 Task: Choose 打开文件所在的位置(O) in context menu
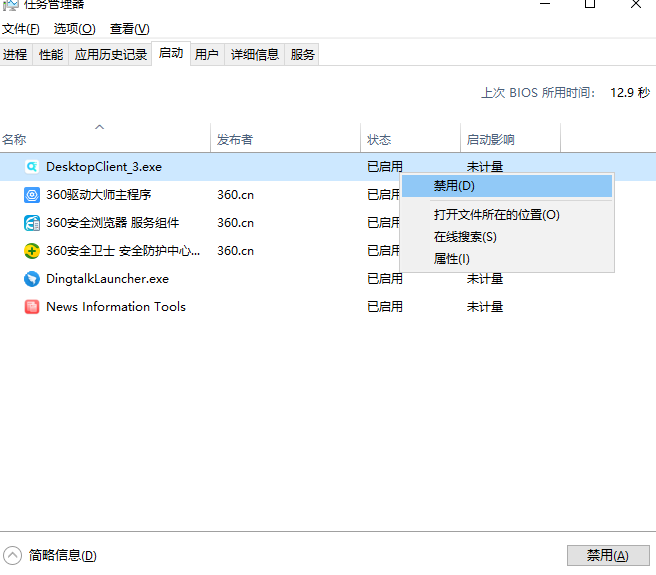click(x=507, y=215)
